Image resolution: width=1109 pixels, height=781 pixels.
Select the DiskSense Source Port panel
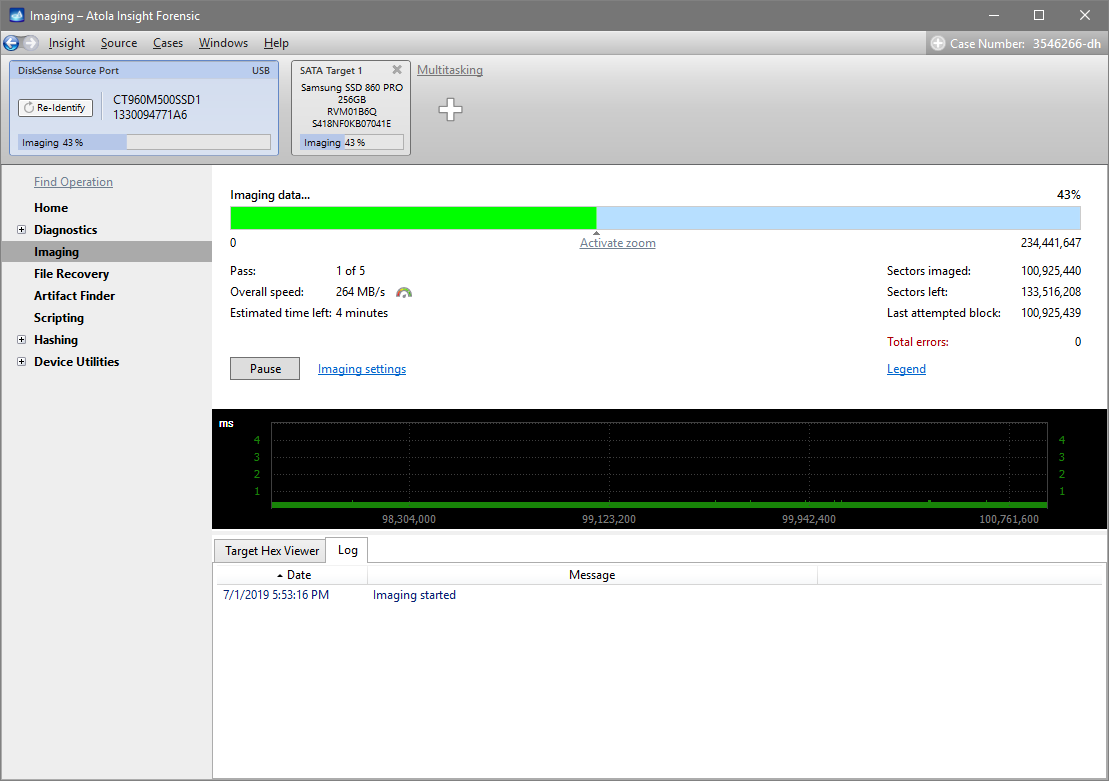144,108
